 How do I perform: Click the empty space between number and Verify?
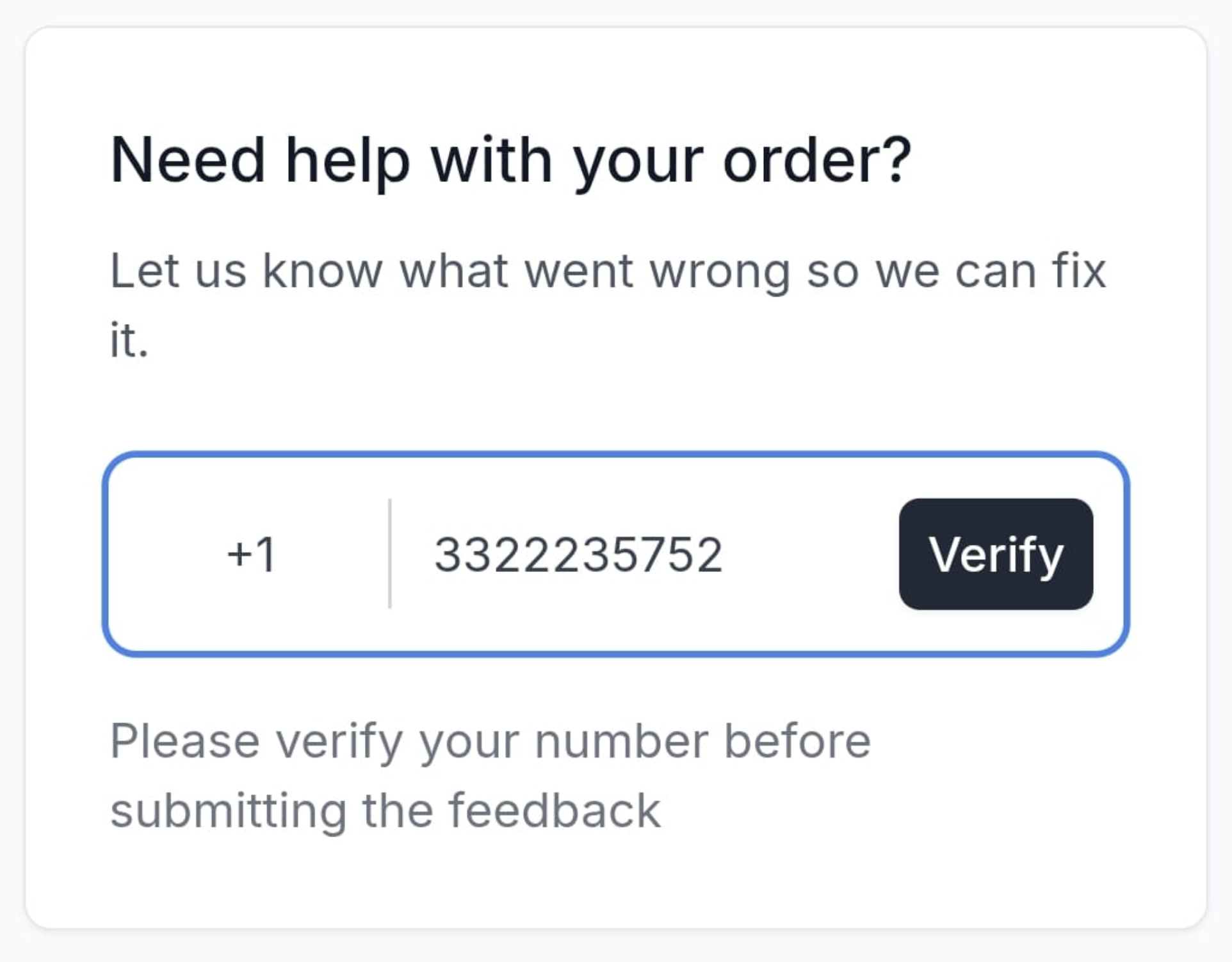811,555
